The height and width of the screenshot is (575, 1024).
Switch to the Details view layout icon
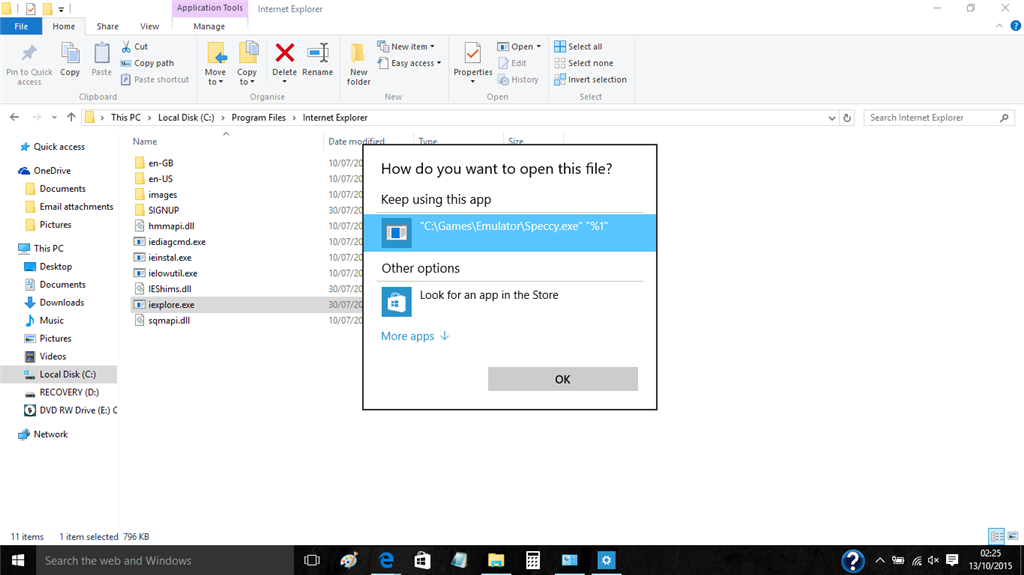tap(997, 536)
